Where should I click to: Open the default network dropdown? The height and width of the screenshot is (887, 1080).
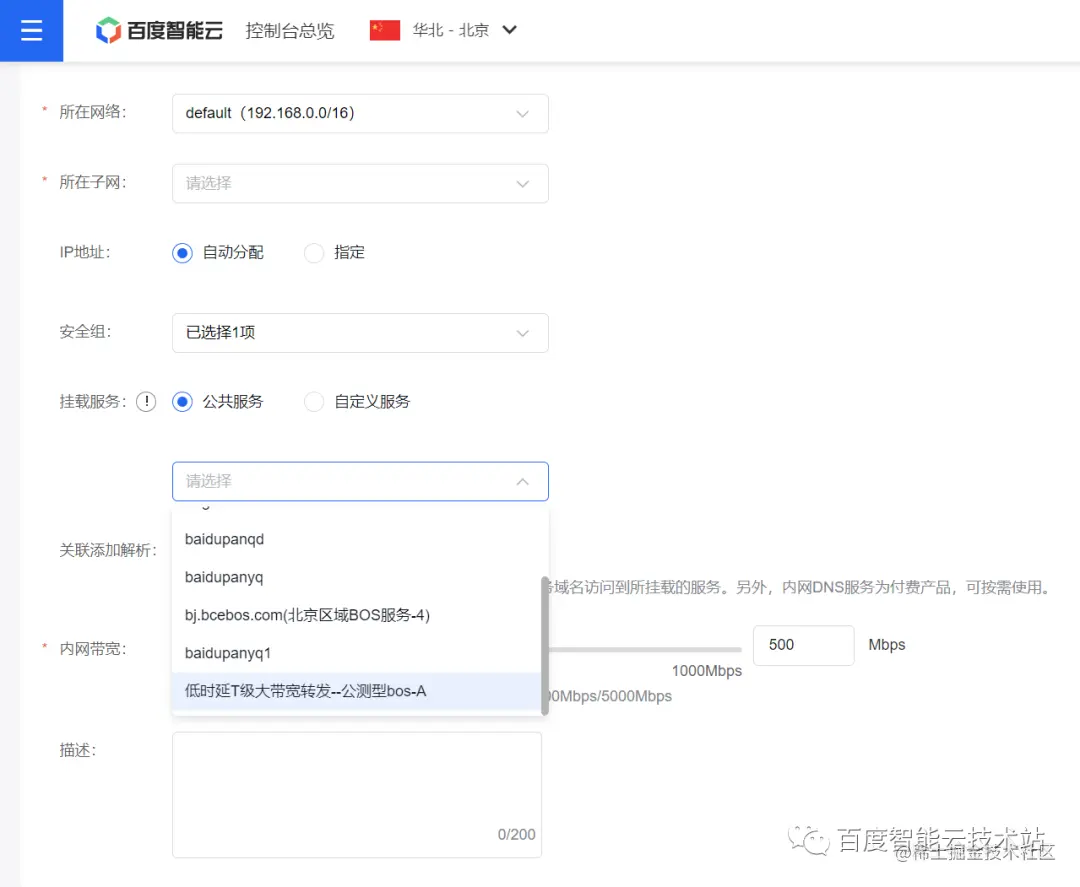click(x=360, y=113)
